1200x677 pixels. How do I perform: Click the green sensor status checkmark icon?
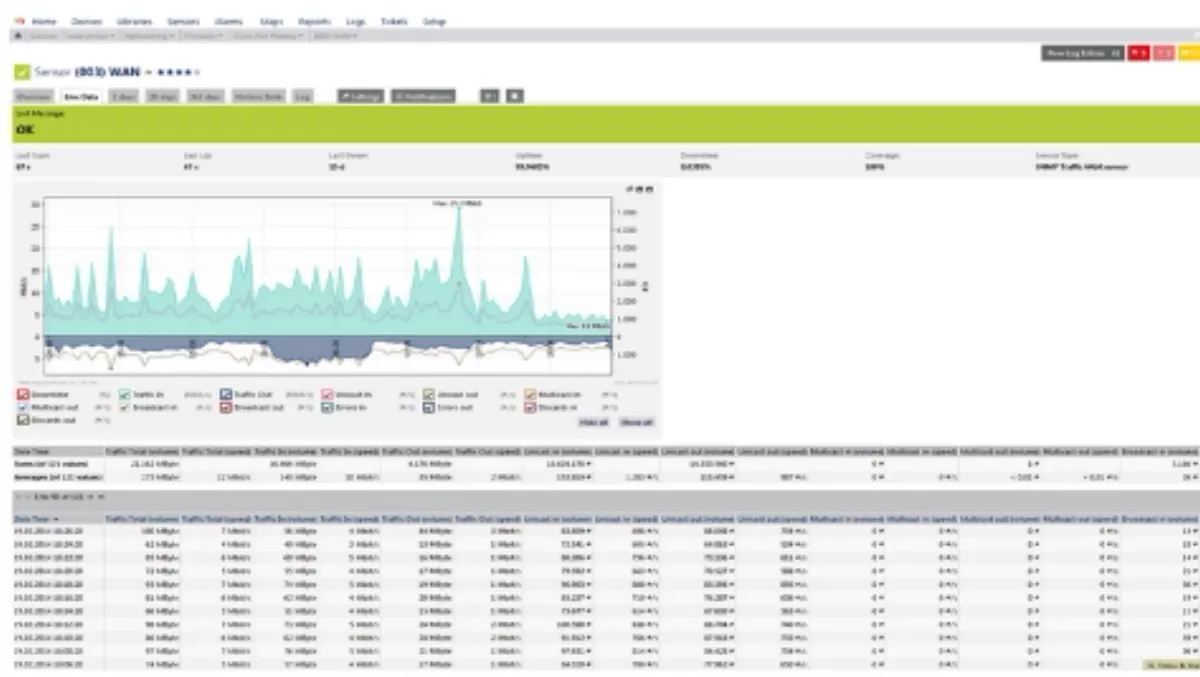[22, 72]
